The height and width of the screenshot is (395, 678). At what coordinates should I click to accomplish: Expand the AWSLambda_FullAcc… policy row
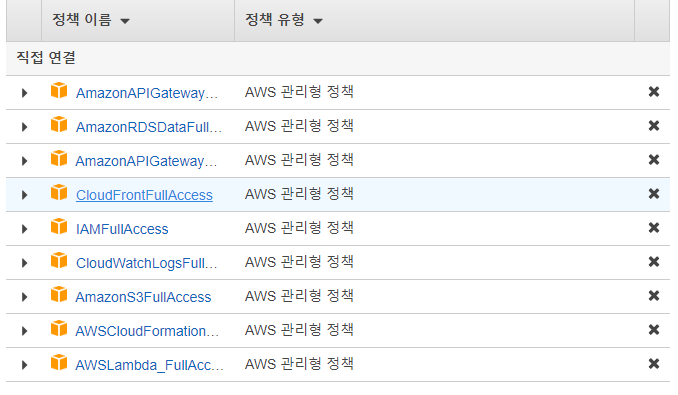[25, 365]
